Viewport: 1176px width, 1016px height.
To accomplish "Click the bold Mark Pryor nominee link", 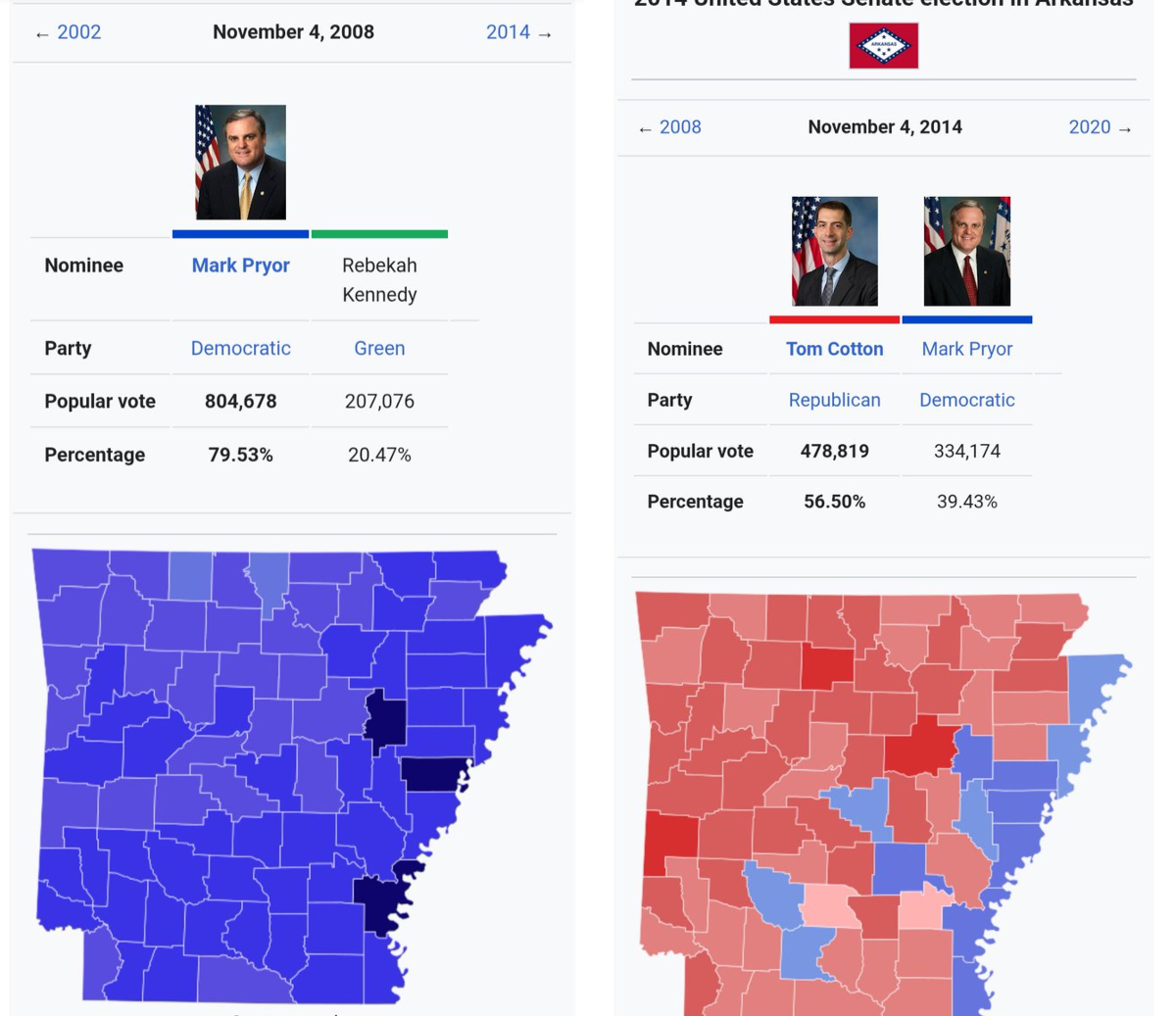I will point(241,266).
